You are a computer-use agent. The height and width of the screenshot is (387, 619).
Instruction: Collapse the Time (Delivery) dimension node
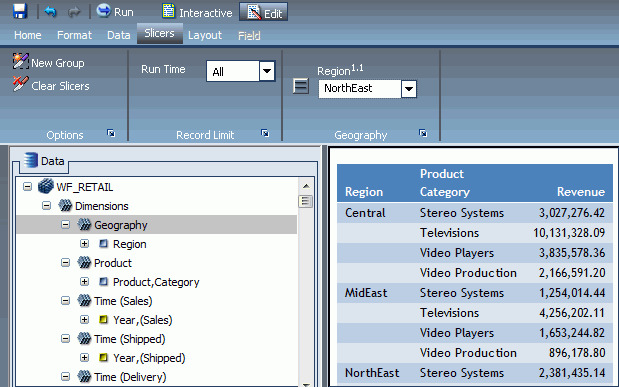(x=65, y=376)
